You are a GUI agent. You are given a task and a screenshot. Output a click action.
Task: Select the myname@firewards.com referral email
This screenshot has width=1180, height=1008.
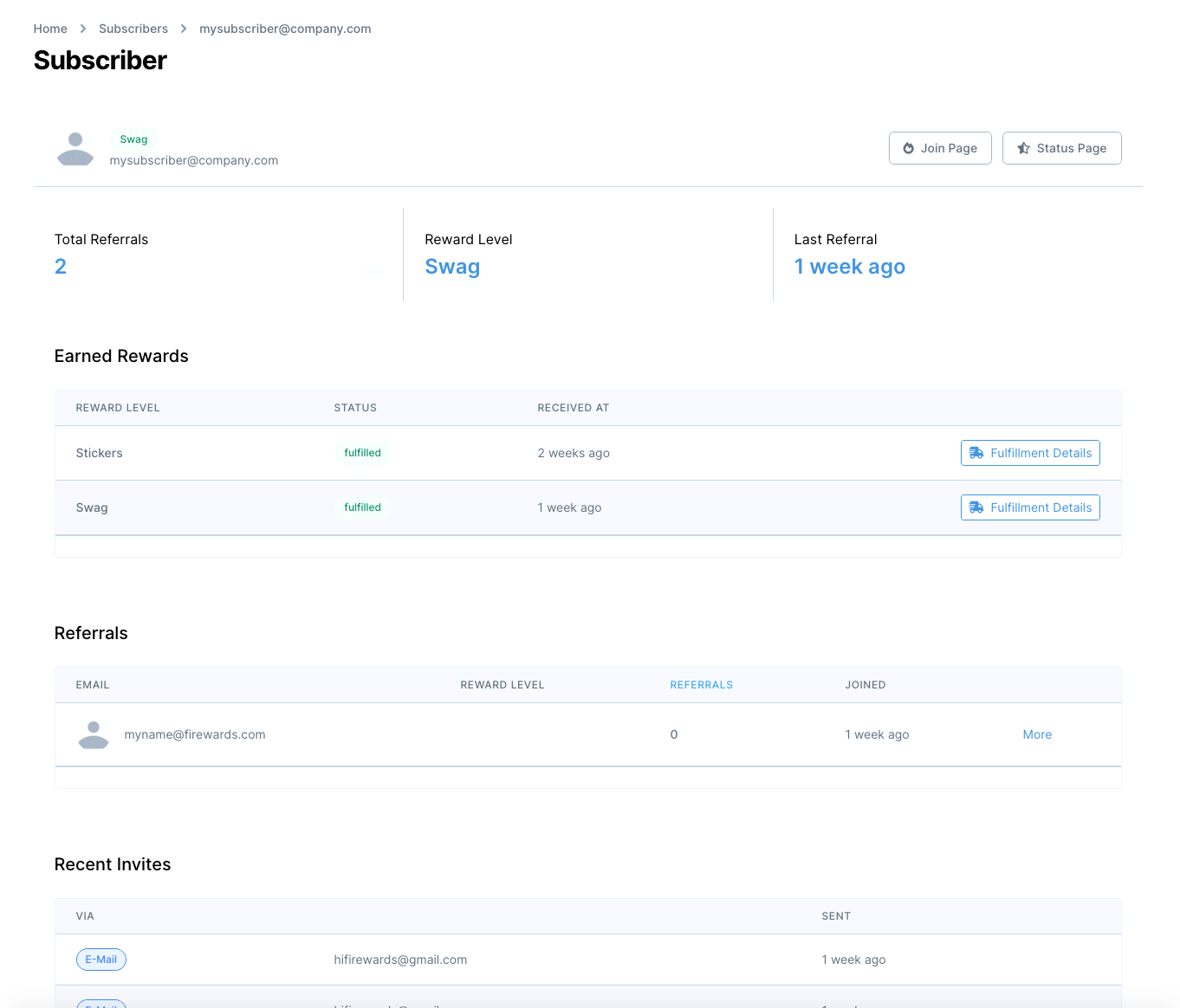[x=195, y=734]
